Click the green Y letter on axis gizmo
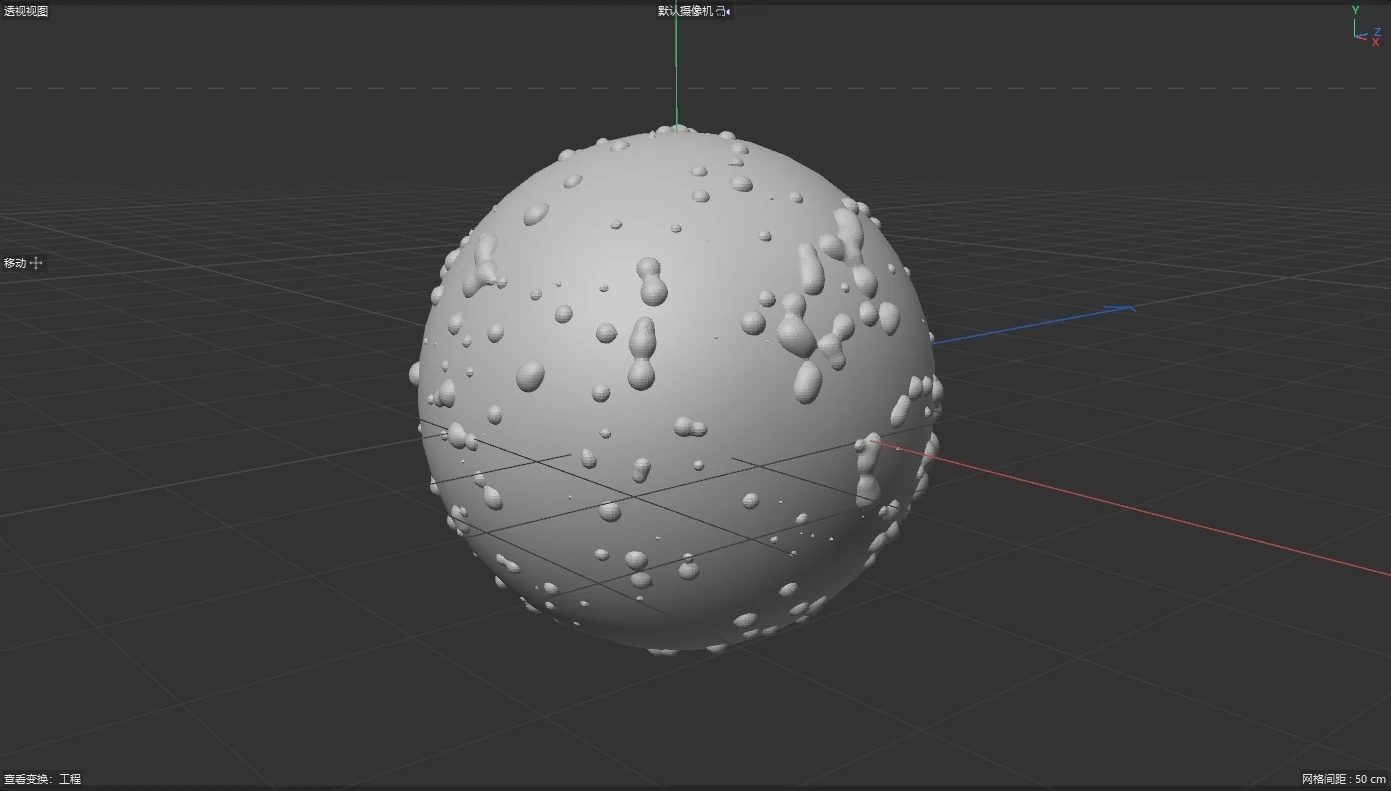This screenshot has width=1391, height=791. [x=1356, y=10]
